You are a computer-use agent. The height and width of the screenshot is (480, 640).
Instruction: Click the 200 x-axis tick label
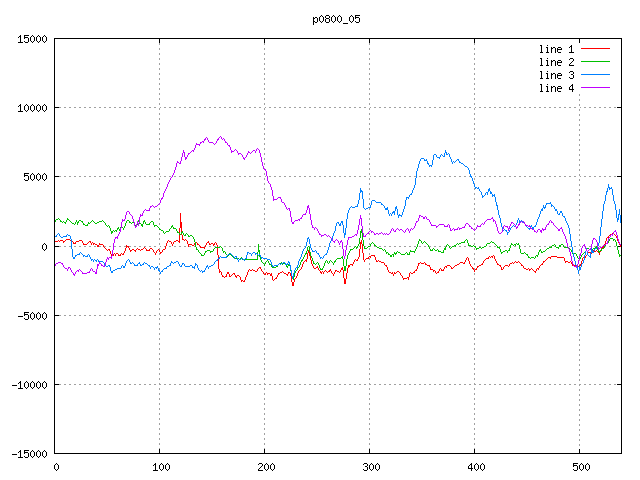[265, 467]
